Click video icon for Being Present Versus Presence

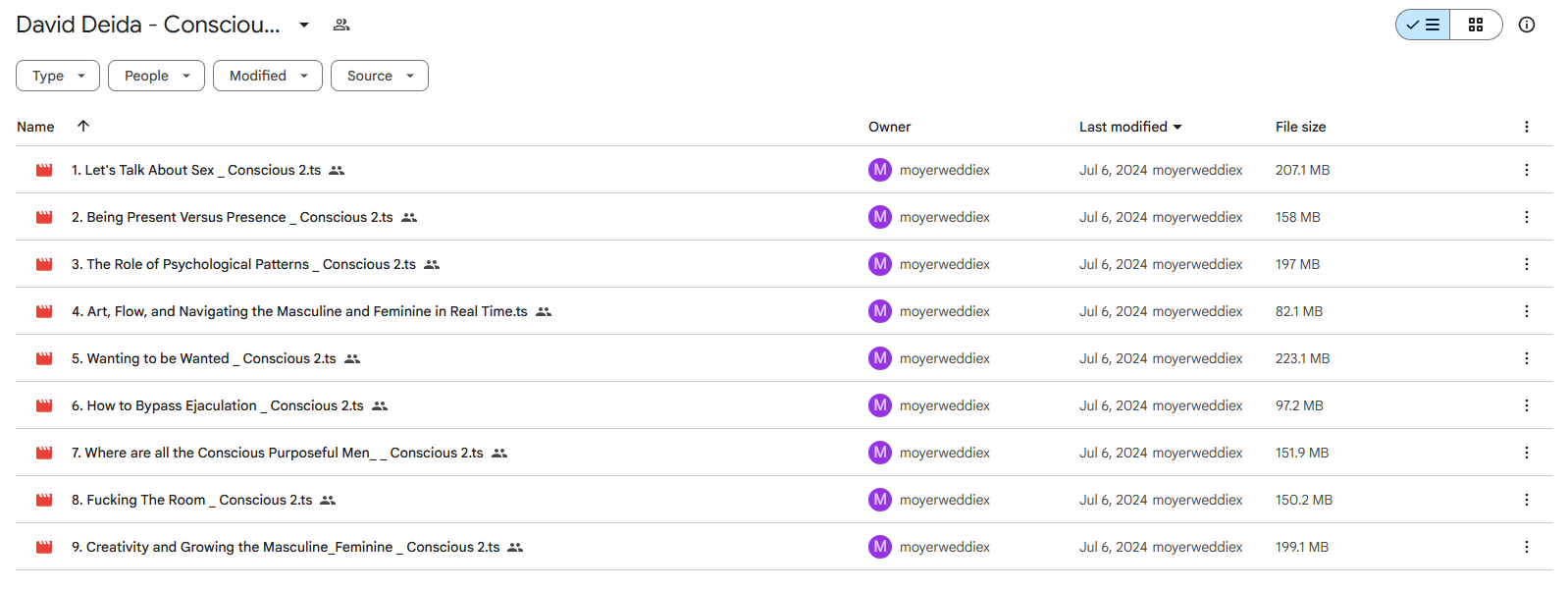[x=44, y=217]
